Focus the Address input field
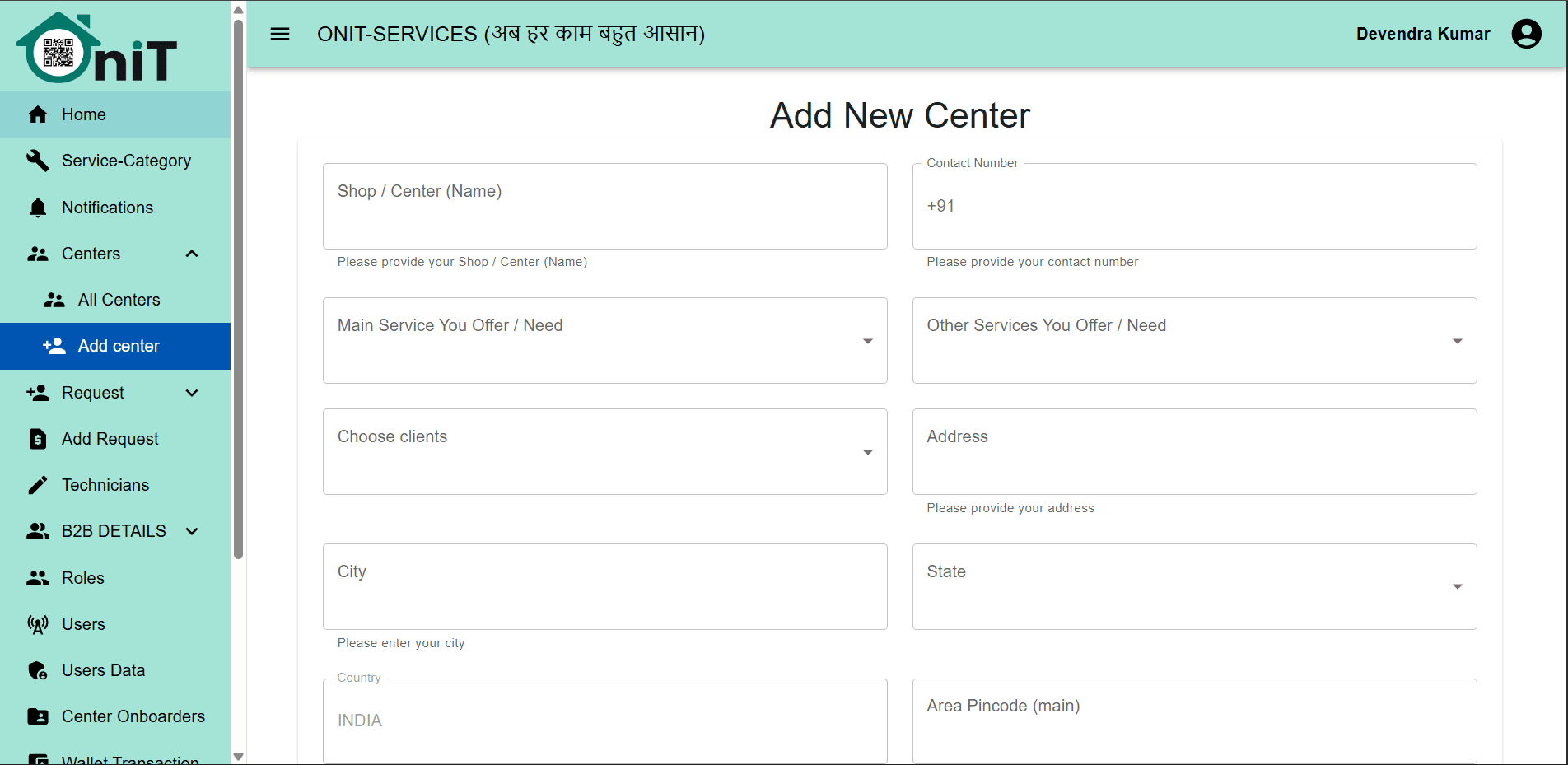This screenshot has width=1568, height=765. click(1194, 452)
